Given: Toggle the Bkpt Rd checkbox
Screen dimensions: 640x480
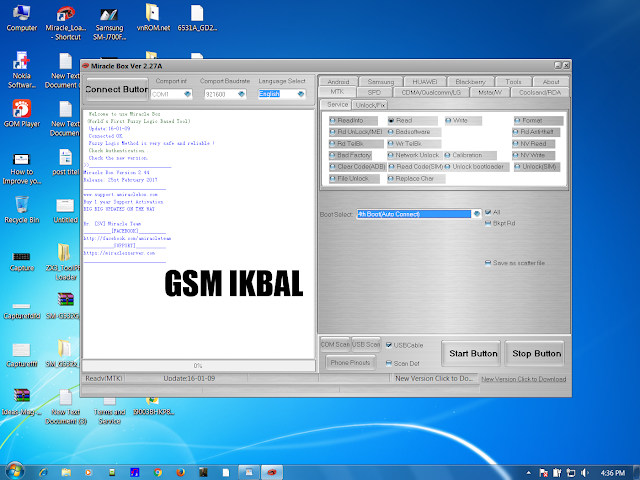Looking at the screenshot, I should click(x=488, y=223).
